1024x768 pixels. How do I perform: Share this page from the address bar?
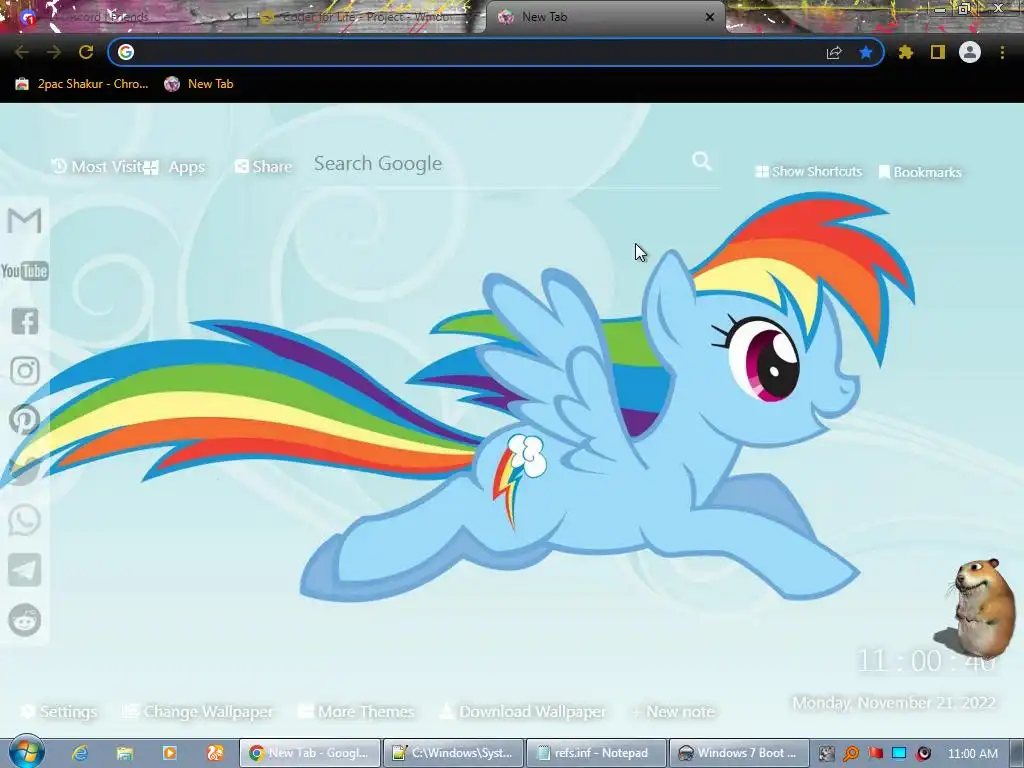click(834, 52)
